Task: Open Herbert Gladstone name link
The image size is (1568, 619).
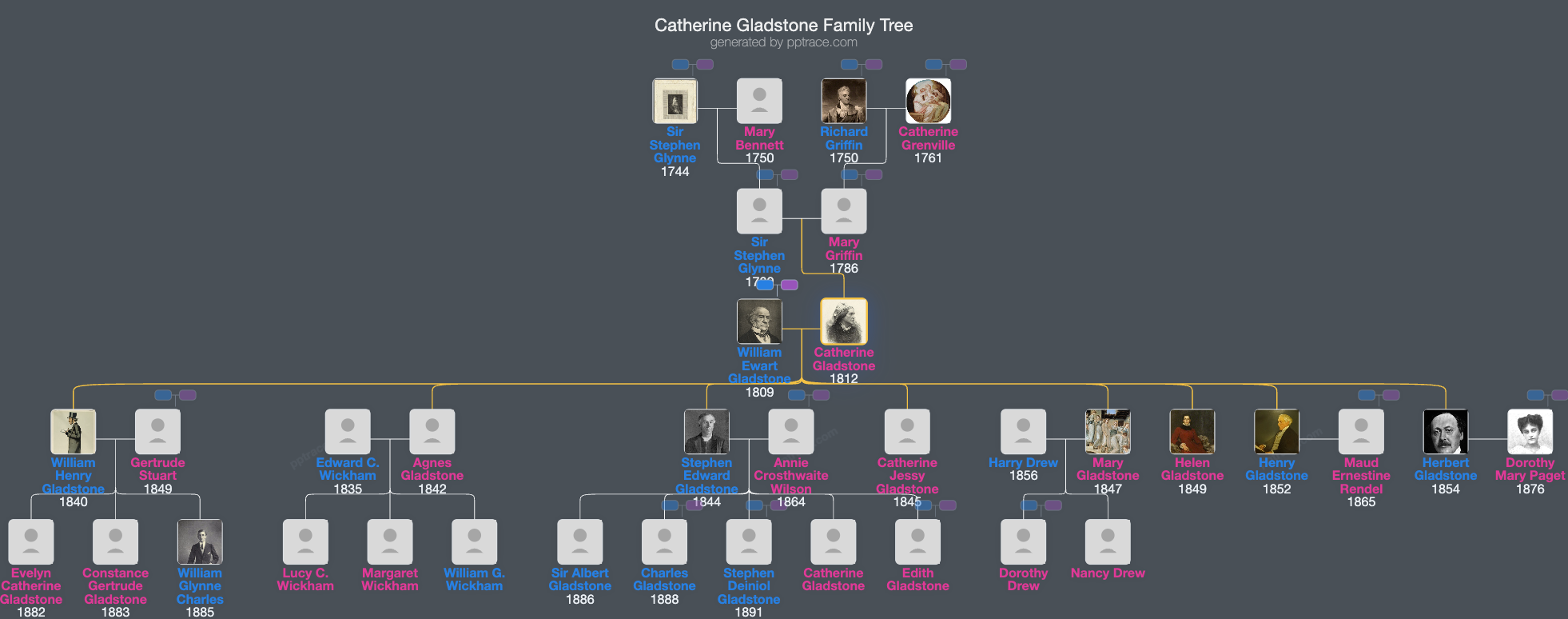Action: [1446, 469]
